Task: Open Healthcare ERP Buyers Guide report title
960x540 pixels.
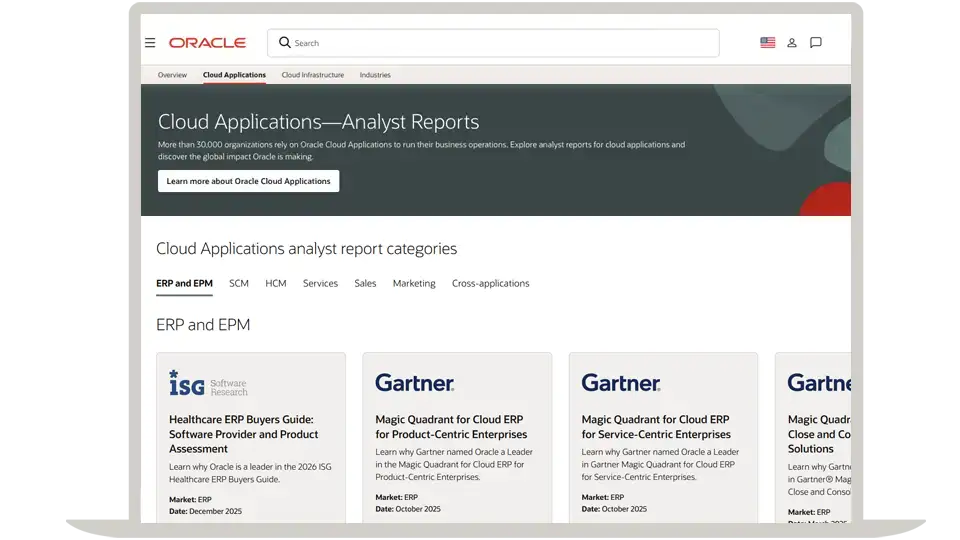Action: click(x=244, y=434)
